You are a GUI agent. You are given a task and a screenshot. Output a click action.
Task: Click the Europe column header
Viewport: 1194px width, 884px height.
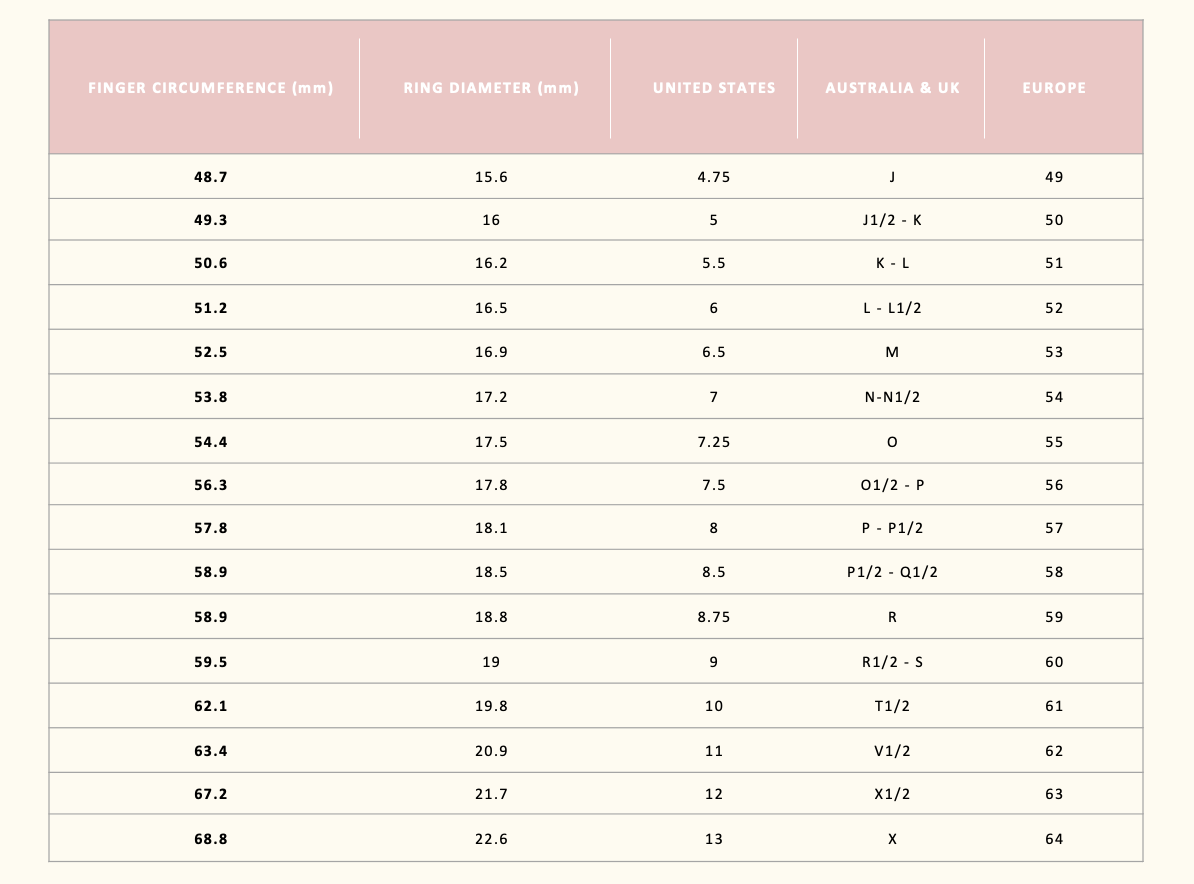click(1054, 88)
